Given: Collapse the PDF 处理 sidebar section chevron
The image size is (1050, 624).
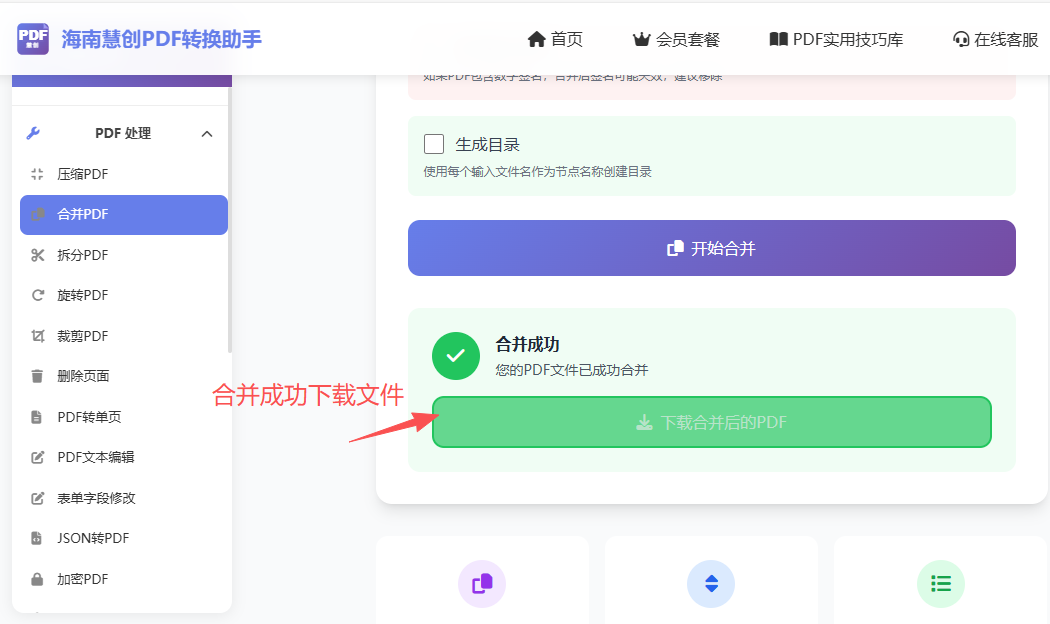Looking at the screenshot, I should point(207,134).
